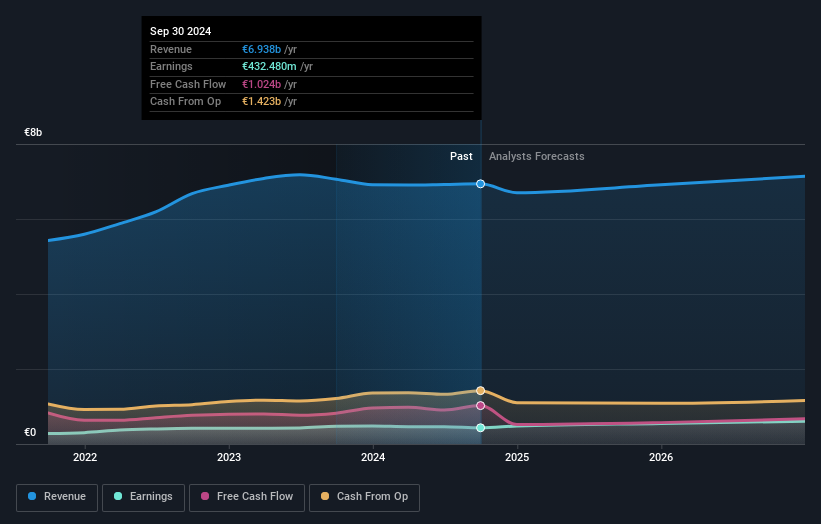Click the €1.024b free cash flow value
Image resolution: width=821 pixels, height=524 pixels.
pyautogui.click(x=261, y=84)
